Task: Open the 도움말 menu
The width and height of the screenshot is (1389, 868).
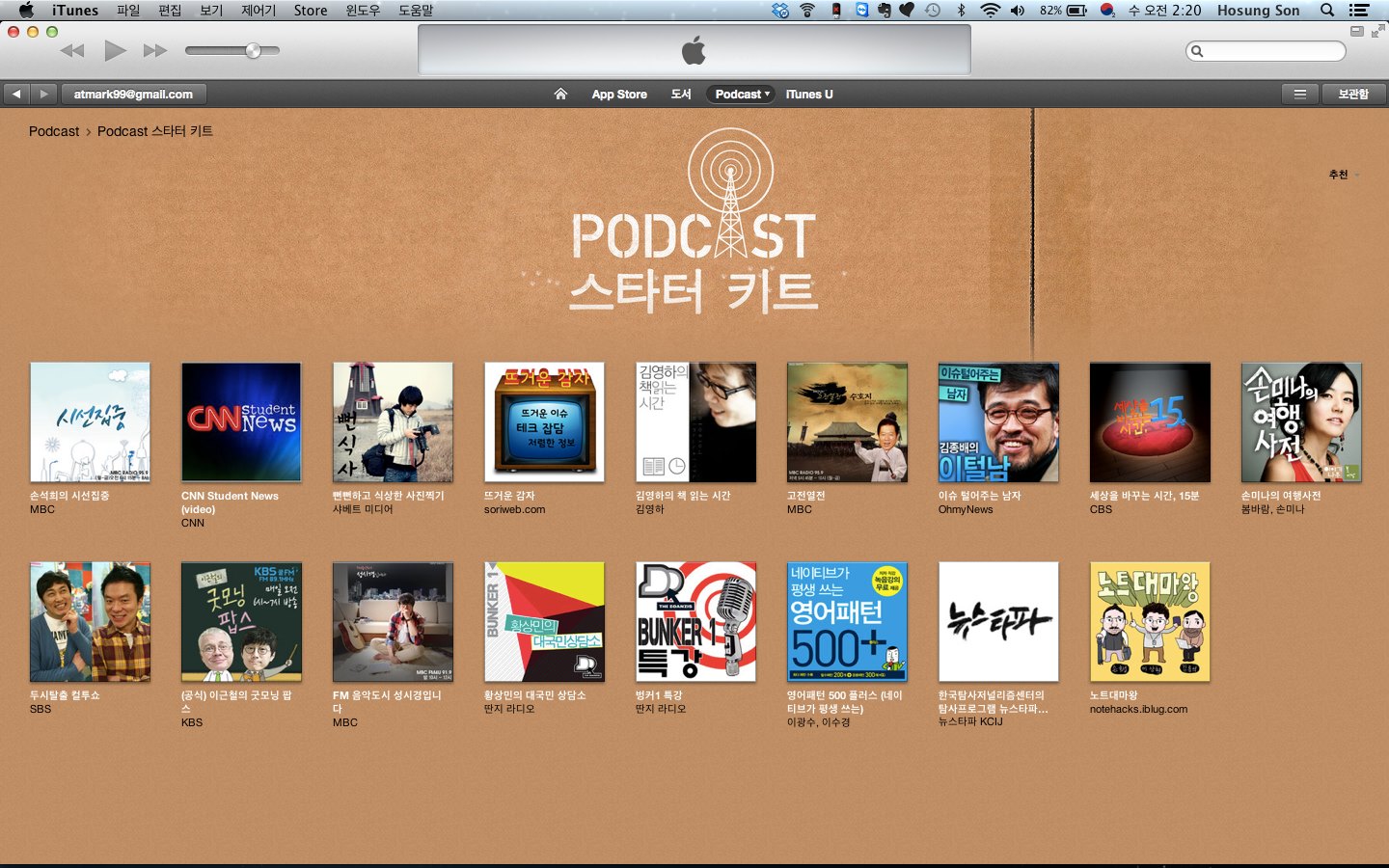Action: pyautogui.click(x=416, y=11)
